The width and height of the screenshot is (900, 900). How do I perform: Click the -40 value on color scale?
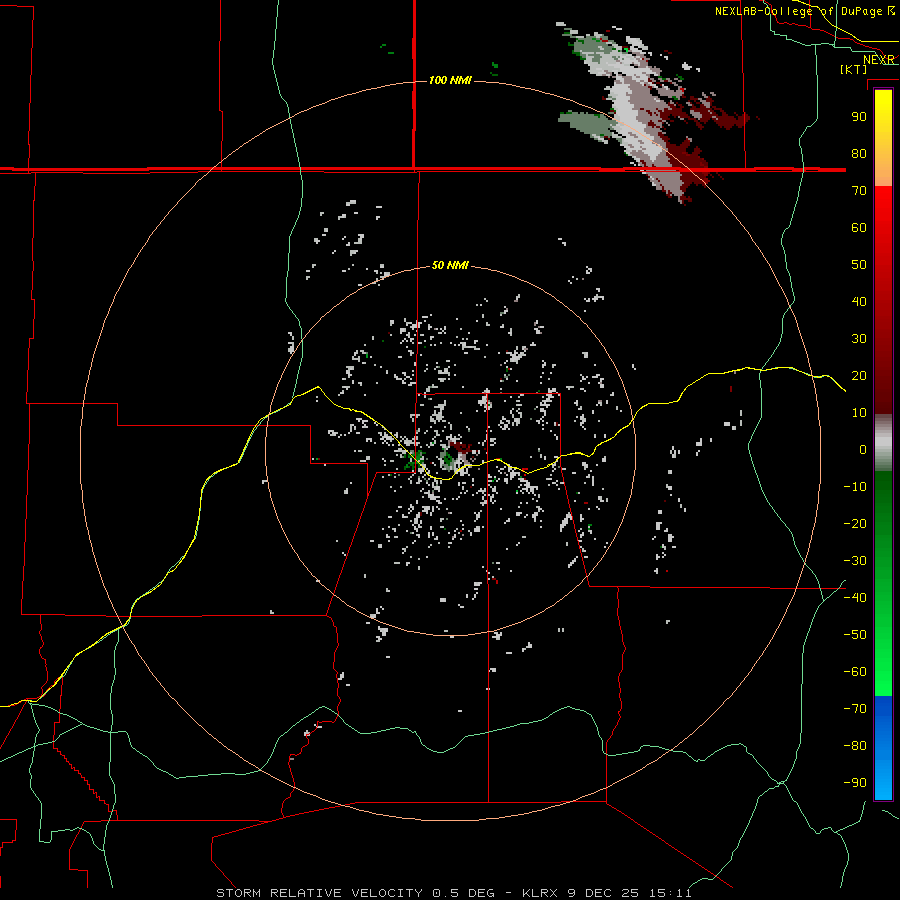click(x=855, y=598)
